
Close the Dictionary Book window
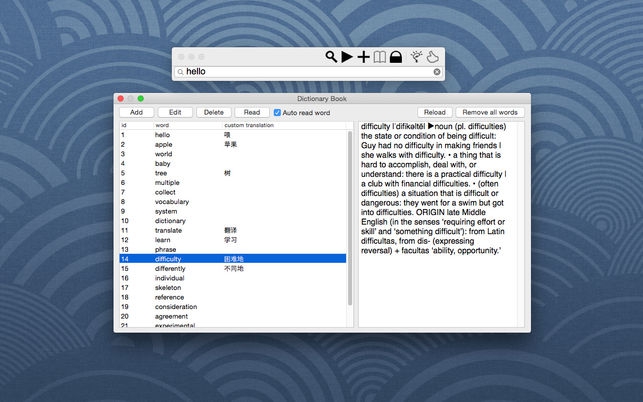pyautogui.click(x=121, y=98)
